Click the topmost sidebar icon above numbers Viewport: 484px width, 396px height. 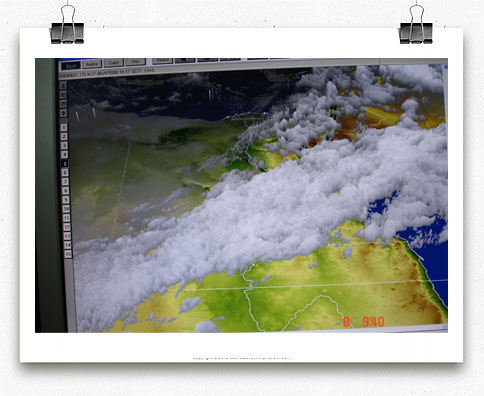[x=63, y=85]
